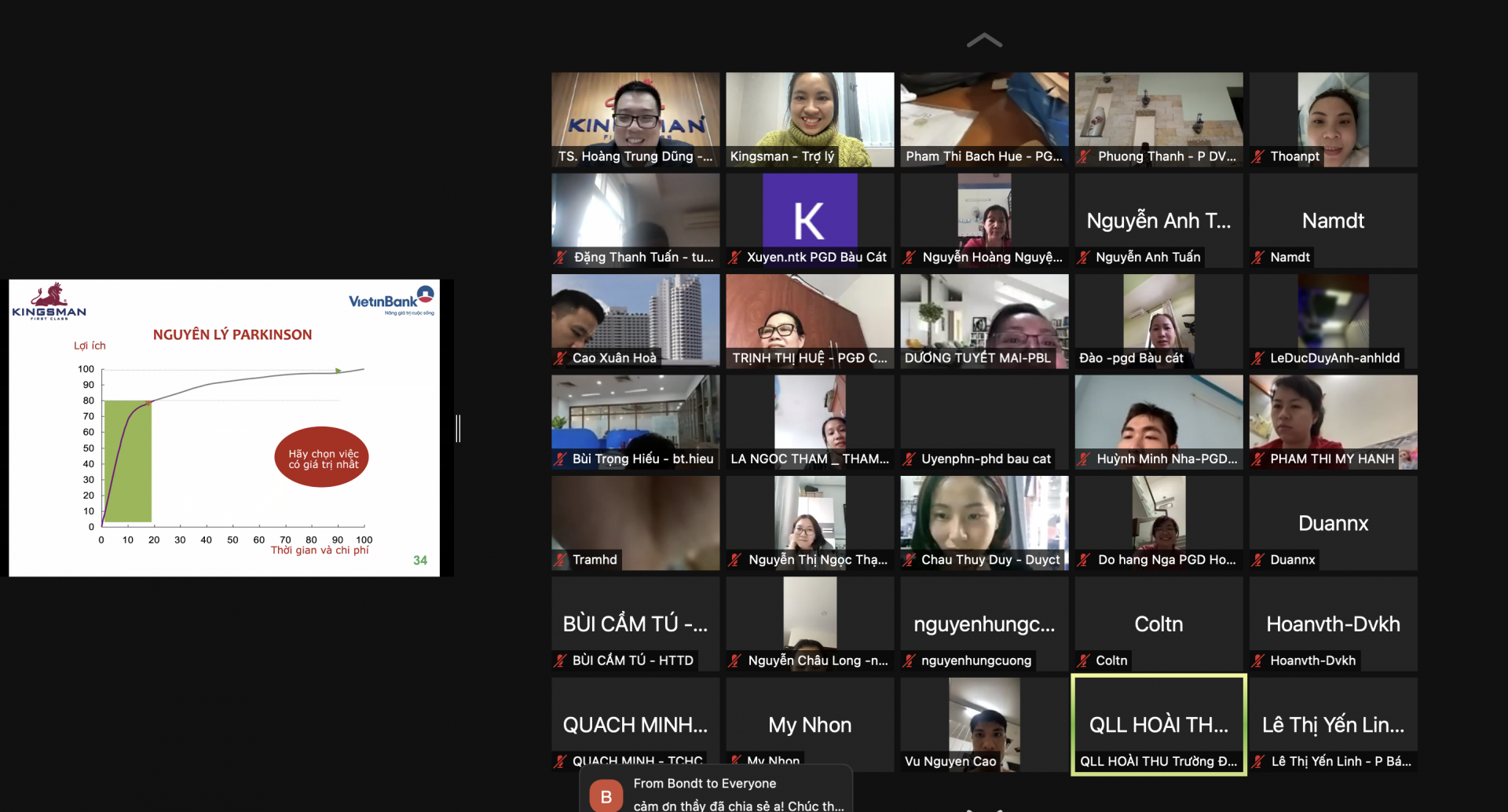Click the red B avatar in chat popup
The height and width of the screenshot is (812, 1508).
coord(606,796)
